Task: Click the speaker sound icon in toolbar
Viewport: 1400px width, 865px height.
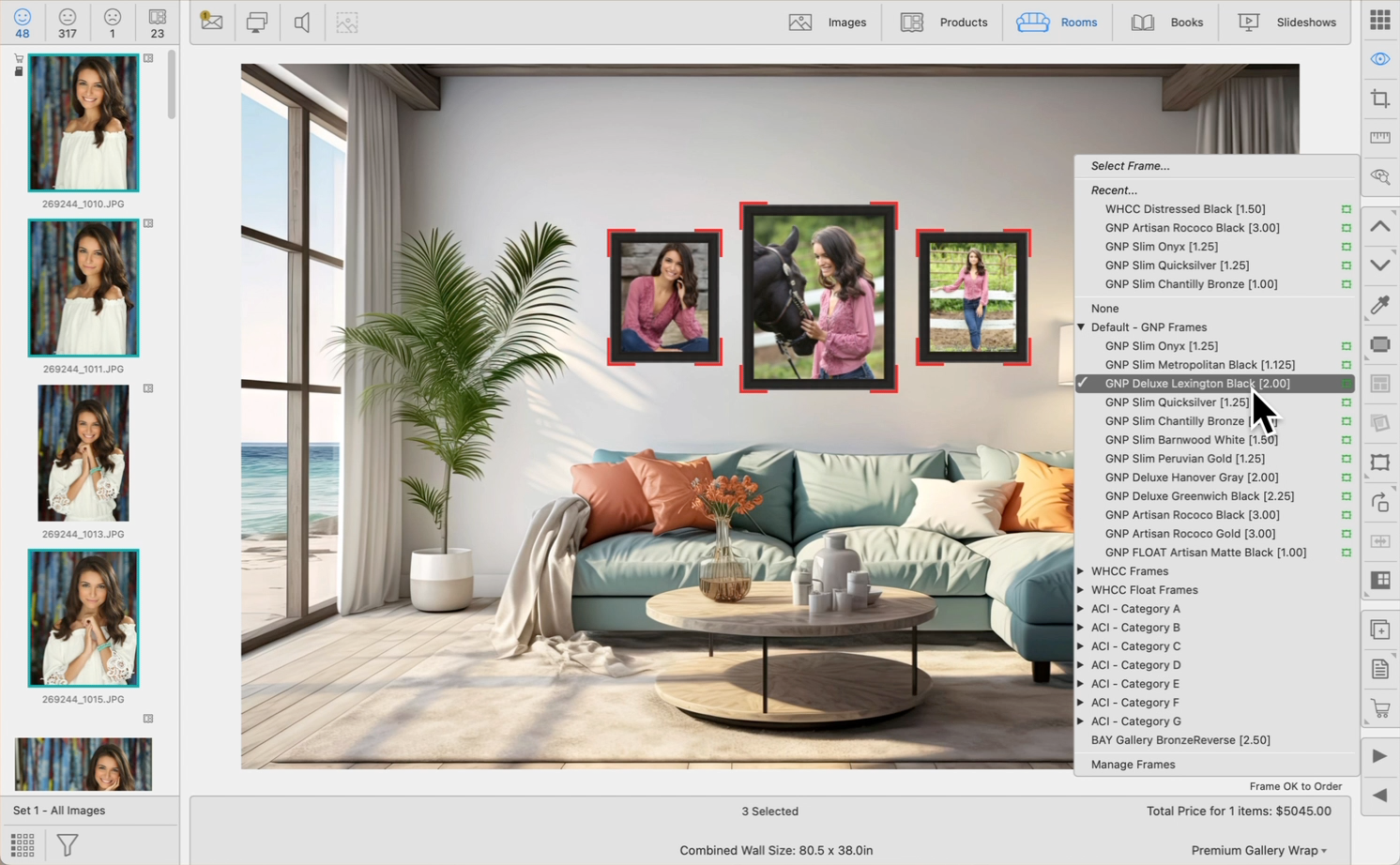Action: pyautogui.click(x=302, y=23)
